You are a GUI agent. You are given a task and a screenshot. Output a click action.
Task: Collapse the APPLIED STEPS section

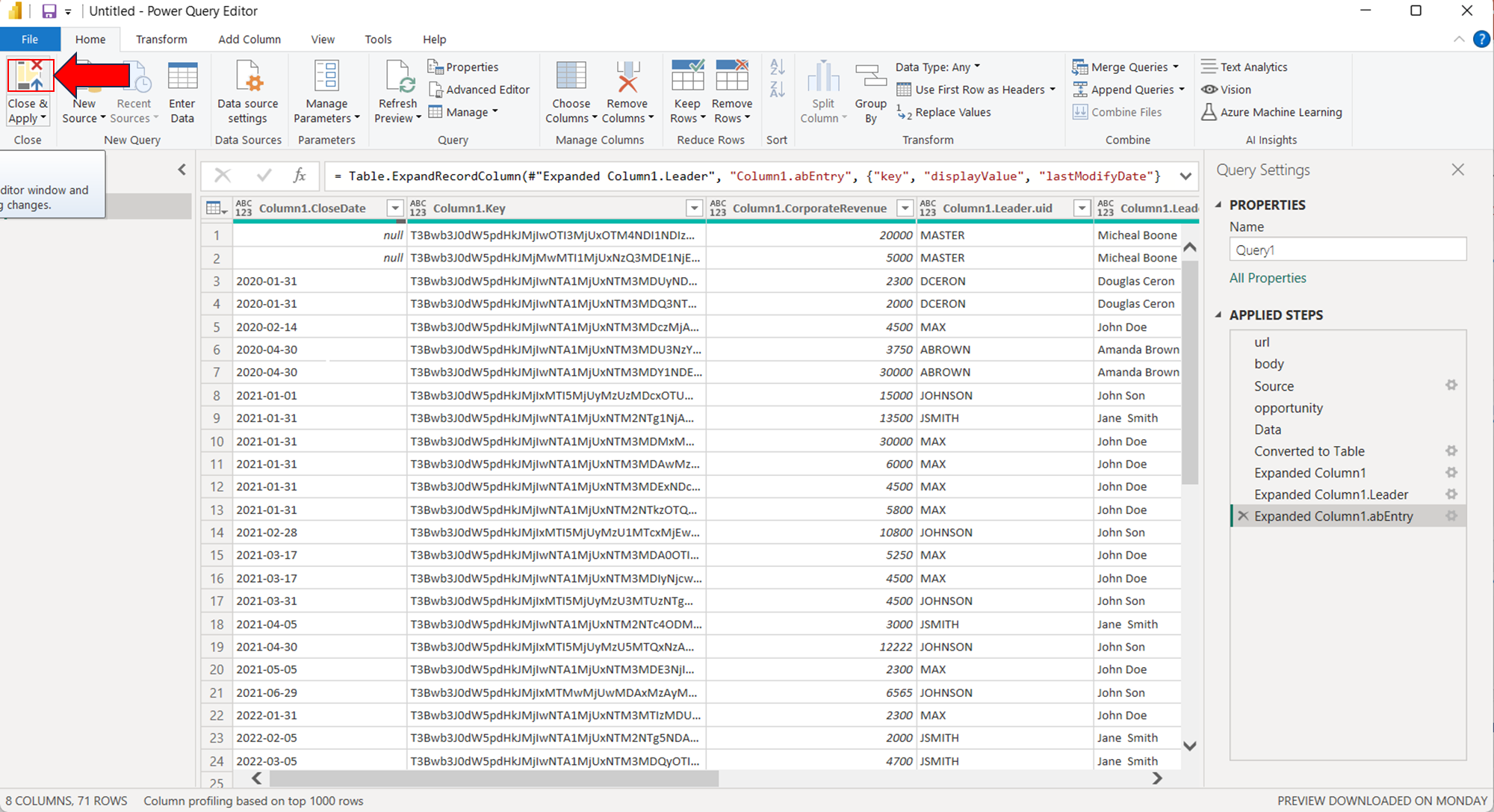tap(1219, 315)
